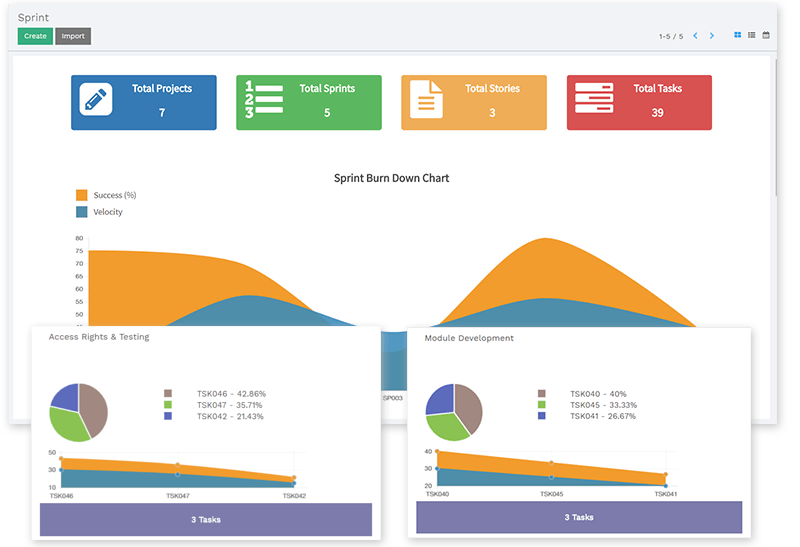800x547 pixels.
Task: Click the Total Stories document icon
Action: click(x=427, y=101)
